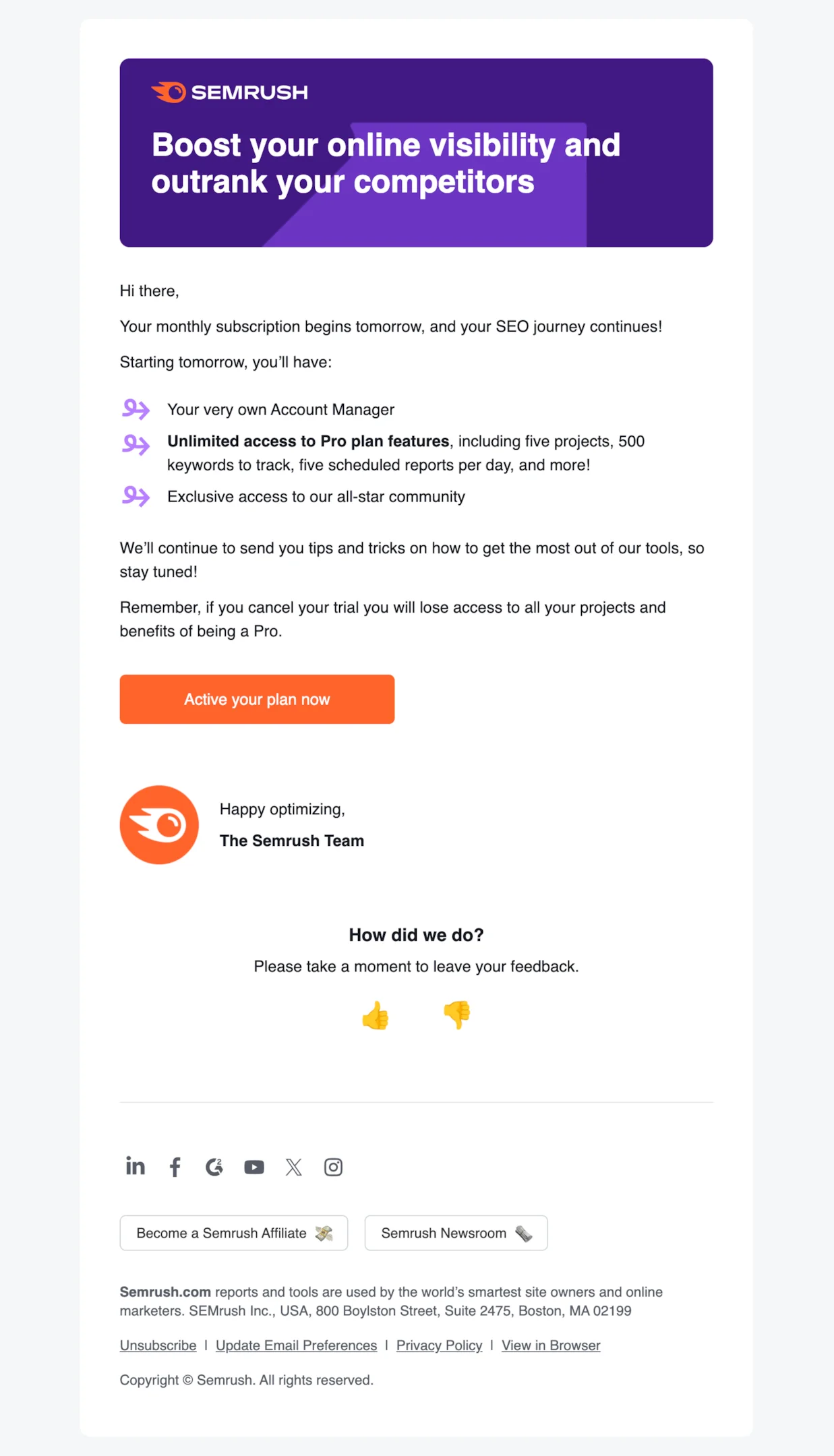834x1456 pixels.
Task: Click the arrow icon beside Exclusive access
Action: tap(136, 497)
